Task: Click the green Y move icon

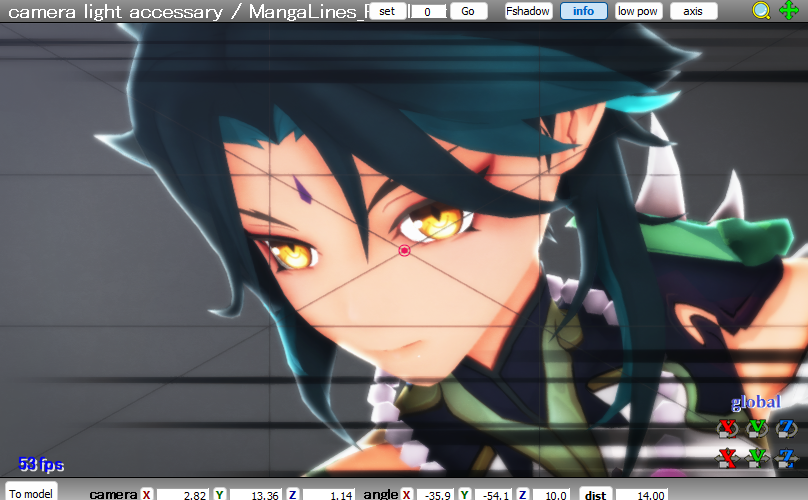Action: 757,457
